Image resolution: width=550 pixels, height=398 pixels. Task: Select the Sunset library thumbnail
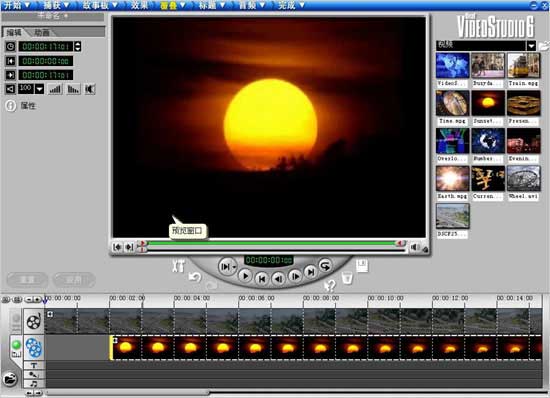click(488, 103)
